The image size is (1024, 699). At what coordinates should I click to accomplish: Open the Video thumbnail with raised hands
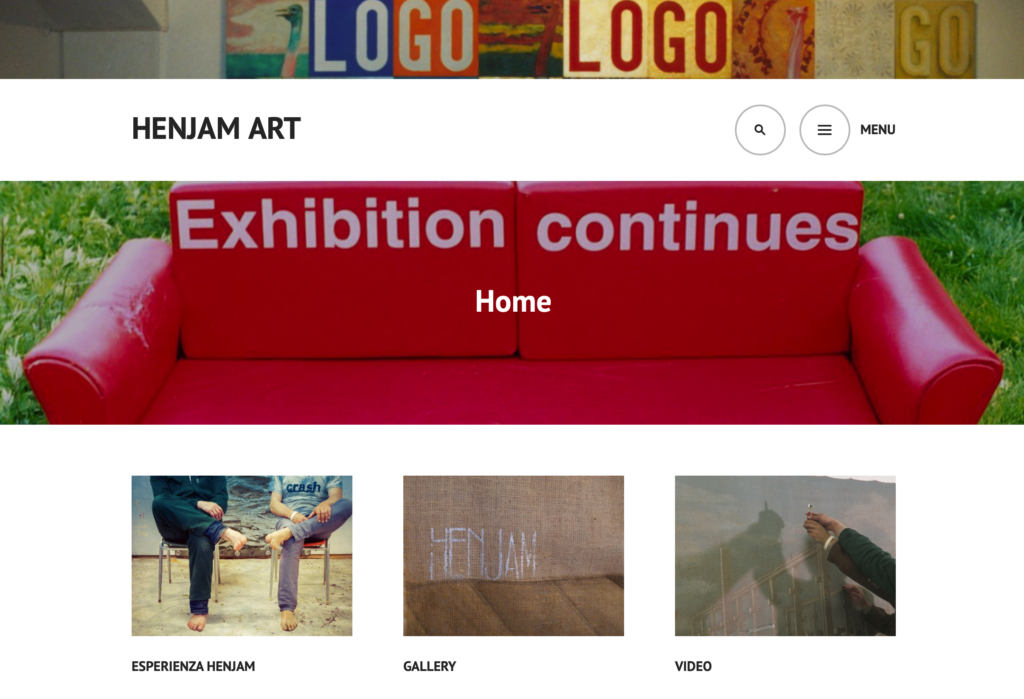click(x=785, y=555)
